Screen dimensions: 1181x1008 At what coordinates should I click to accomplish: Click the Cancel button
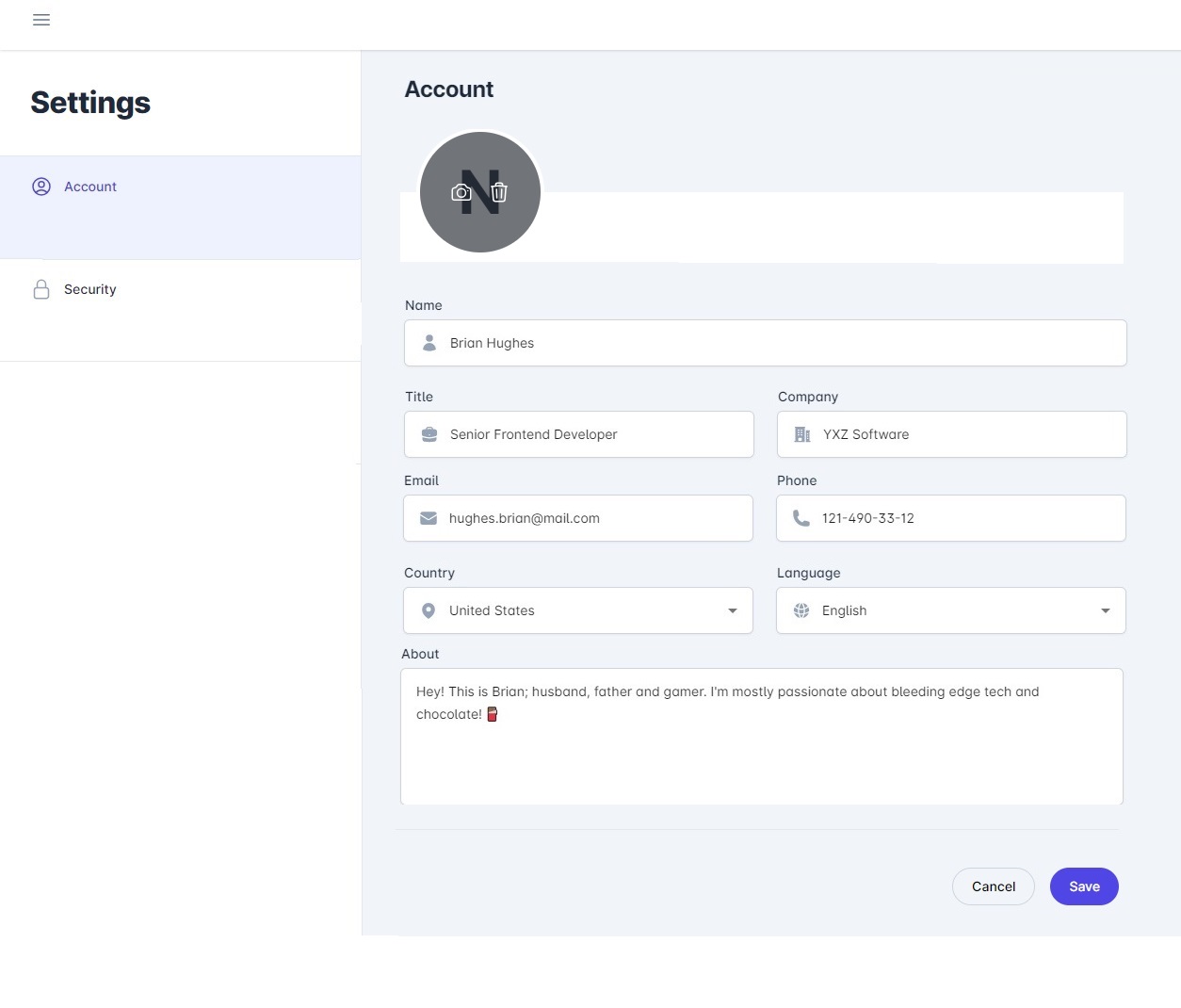[993, 886]
